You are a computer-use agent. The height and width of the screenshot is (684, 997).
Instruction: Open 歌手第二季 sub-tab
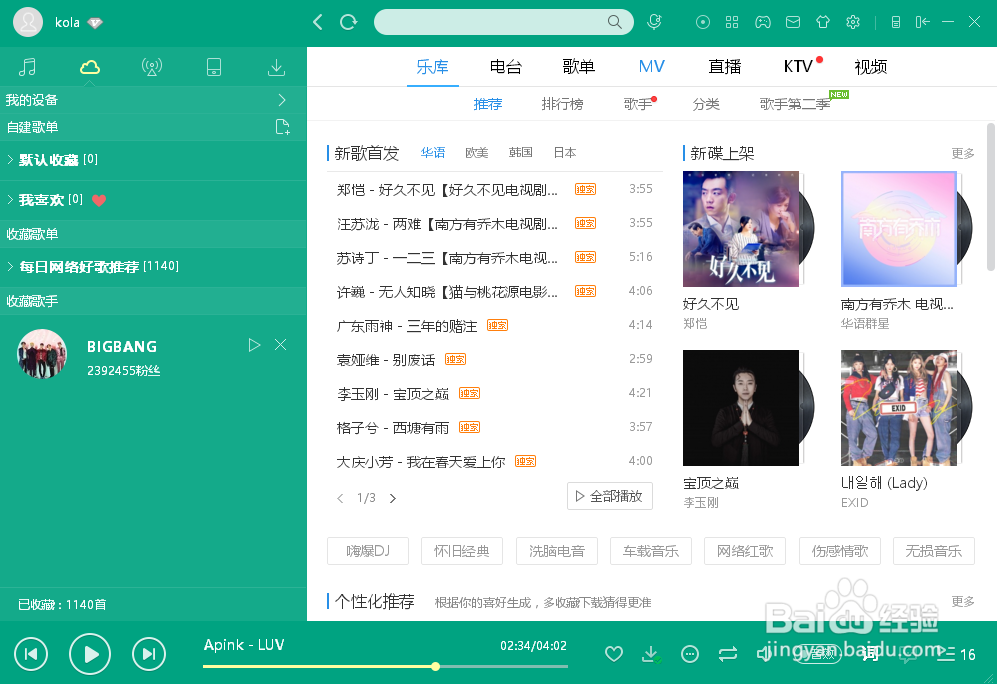point(795,104)
